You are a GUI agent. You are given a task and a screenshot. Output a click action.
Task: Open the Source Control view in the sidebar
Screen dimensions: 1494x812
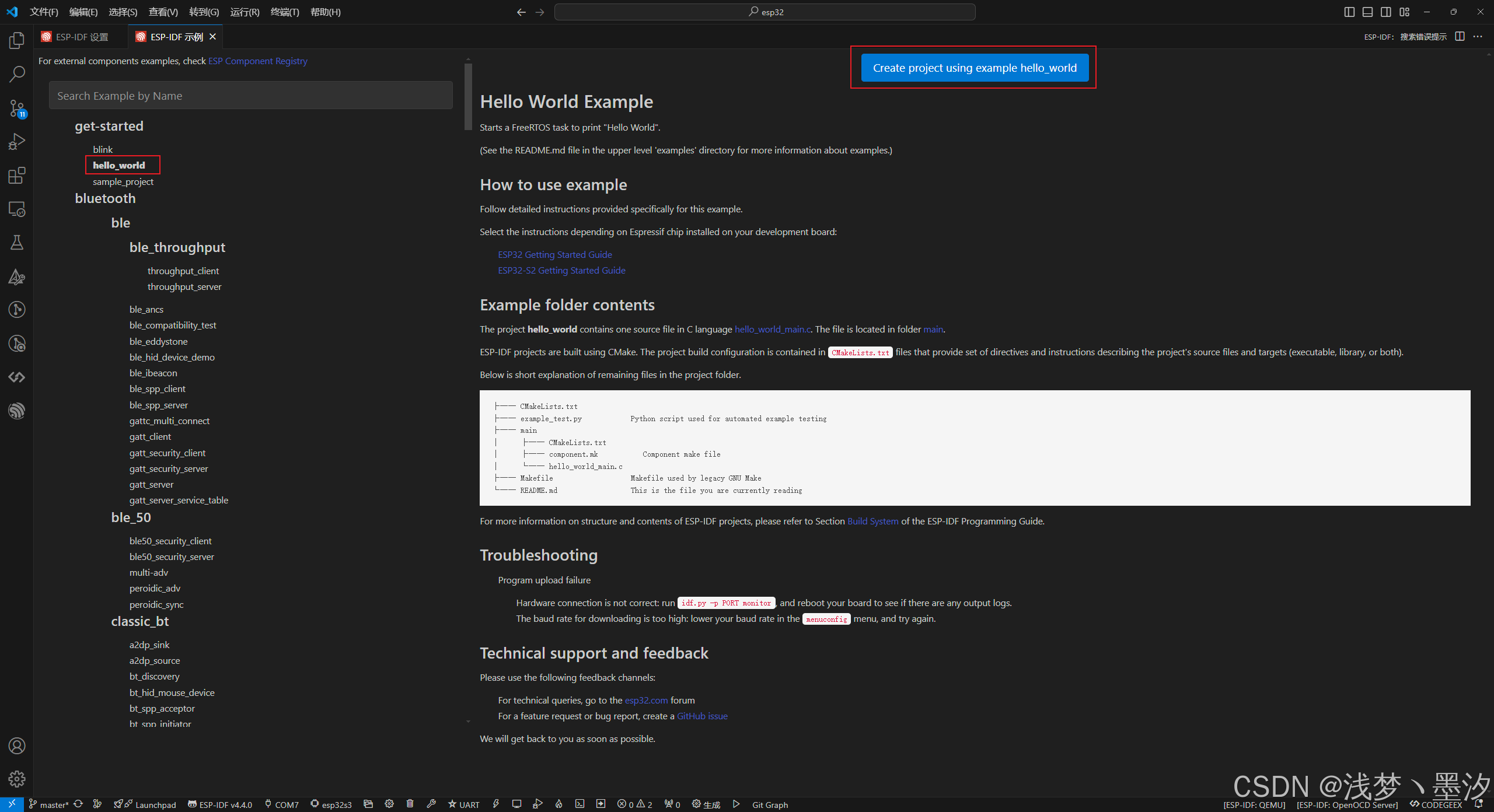17,108
